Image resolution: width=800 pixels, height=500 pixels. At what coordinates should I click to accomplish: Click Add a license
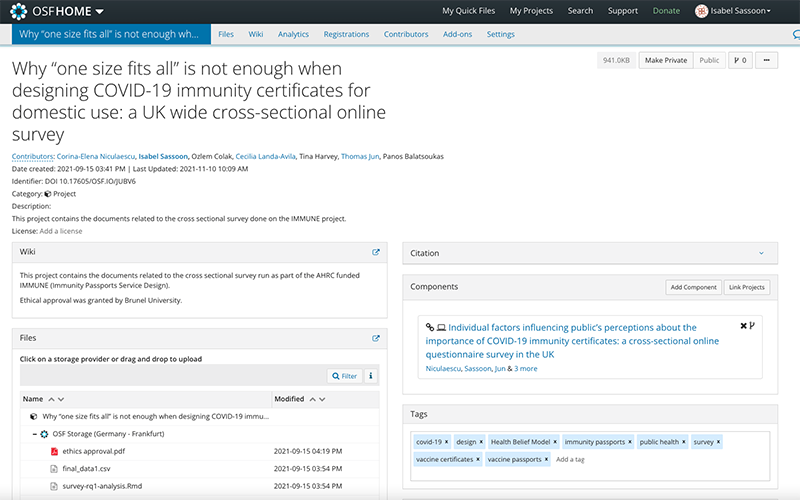tap(61, 231)
